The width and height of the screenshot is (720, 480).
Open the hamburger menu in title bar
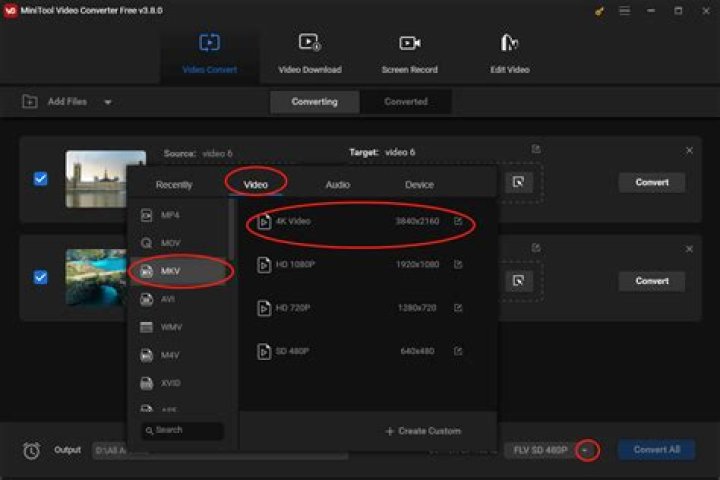[625, 11]
